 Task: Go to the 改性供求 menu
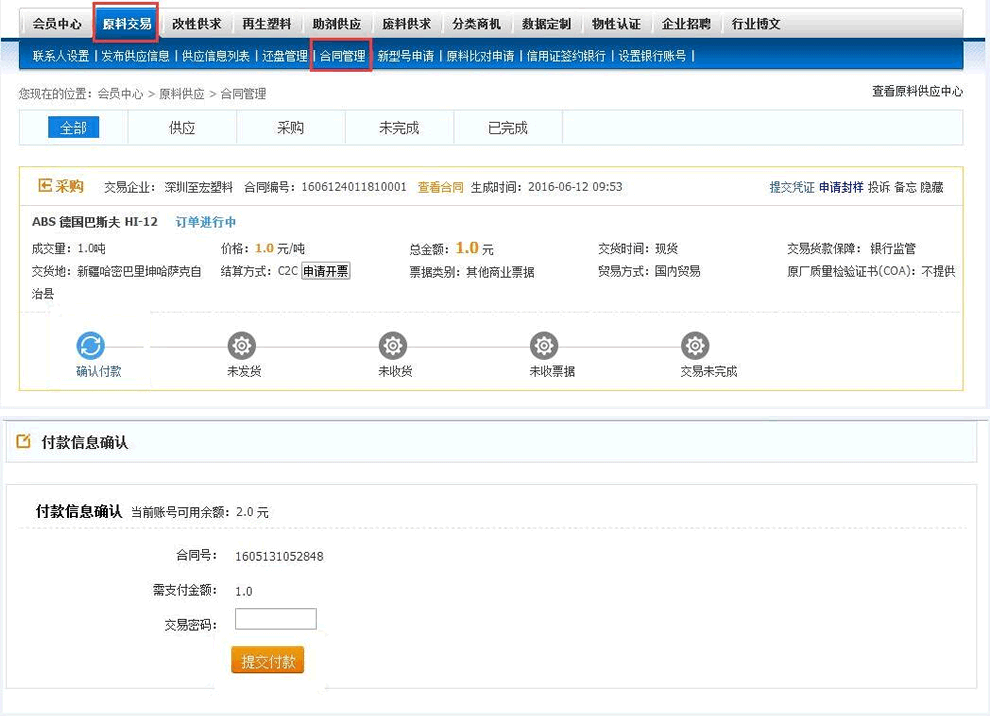(196, 24)
